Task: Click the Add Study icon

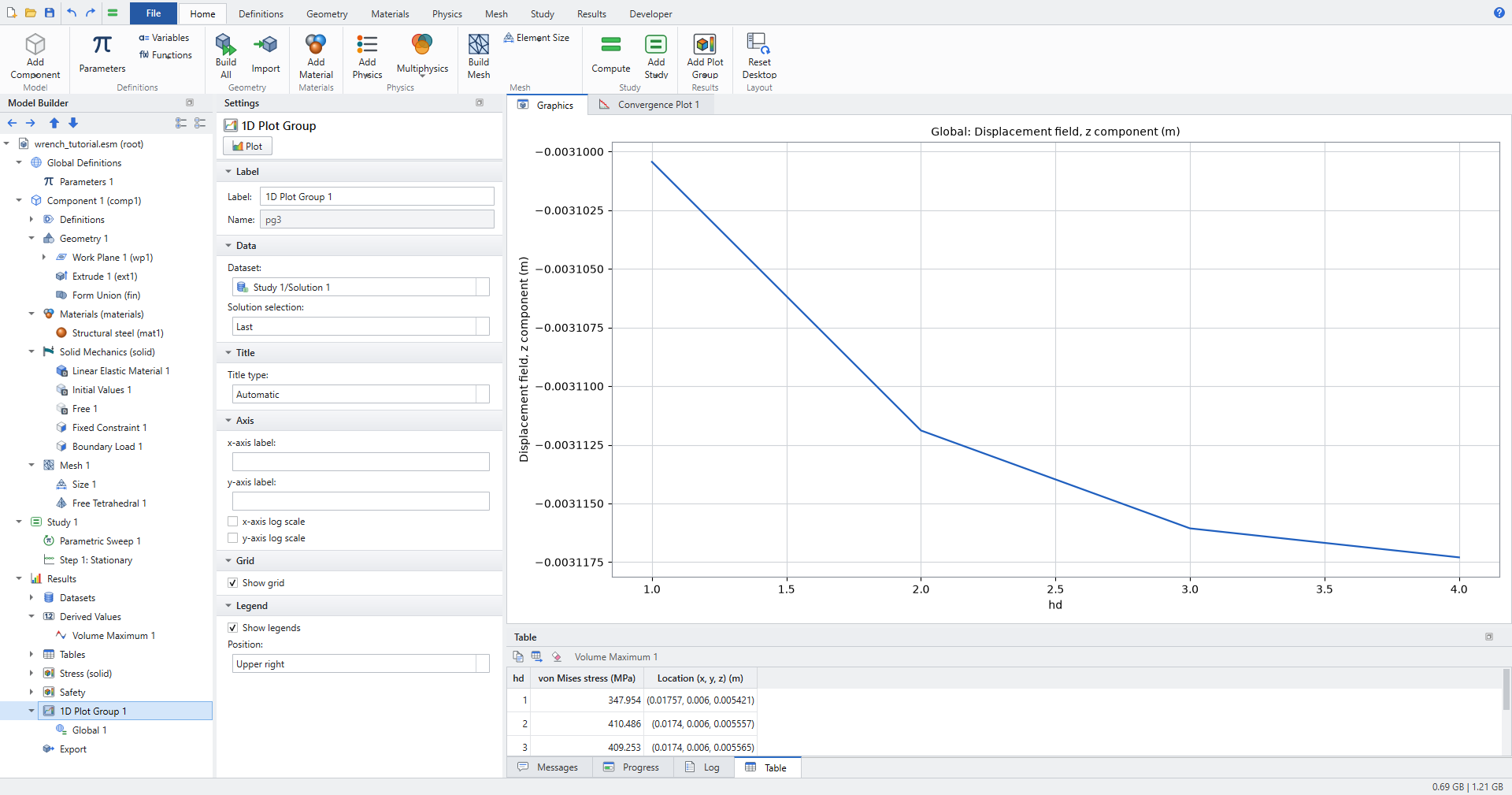Action: click(x=656, y=44)
